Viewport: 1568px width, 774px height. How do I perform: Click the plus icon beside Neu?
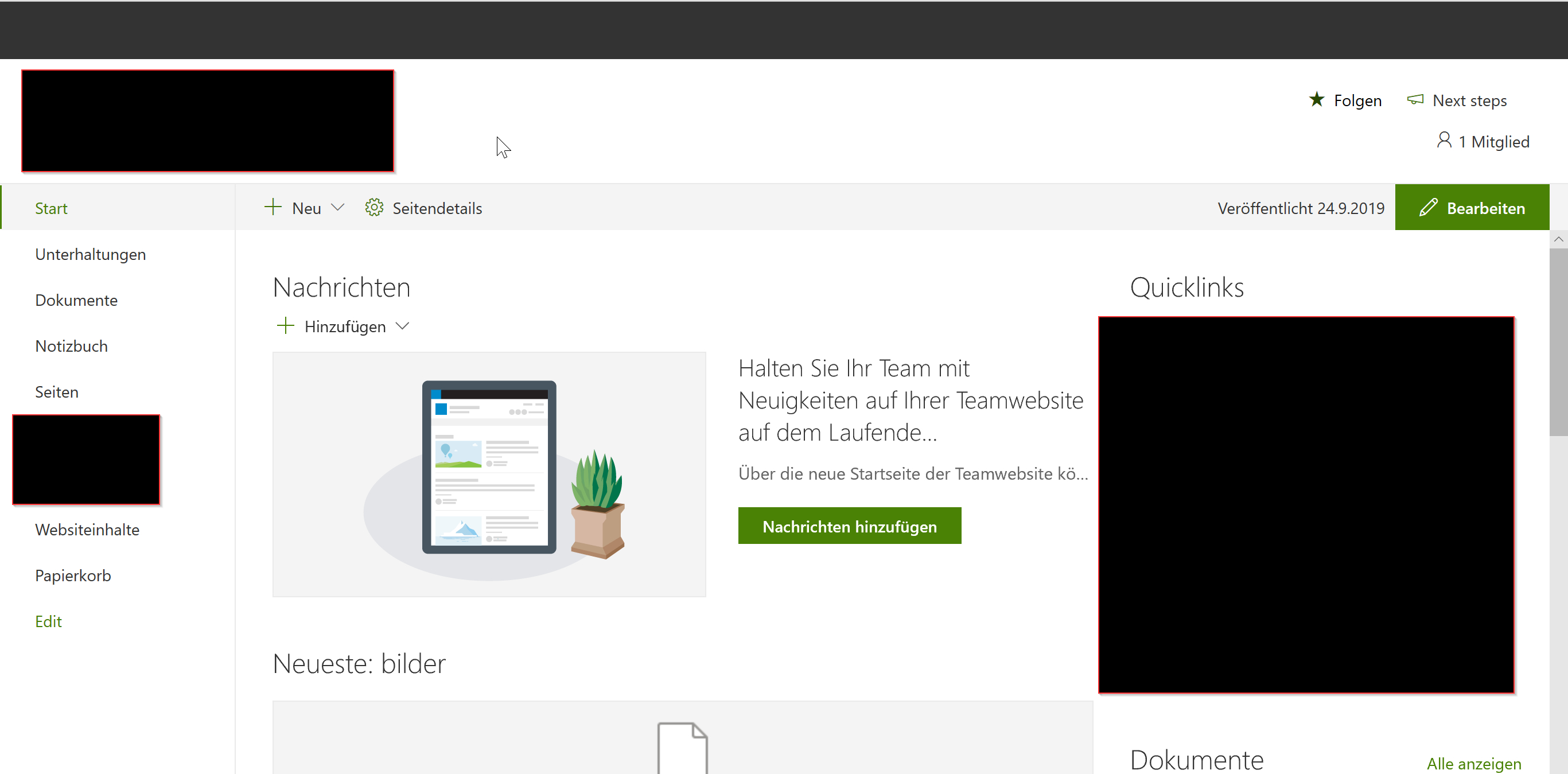[x=273, y=208]
